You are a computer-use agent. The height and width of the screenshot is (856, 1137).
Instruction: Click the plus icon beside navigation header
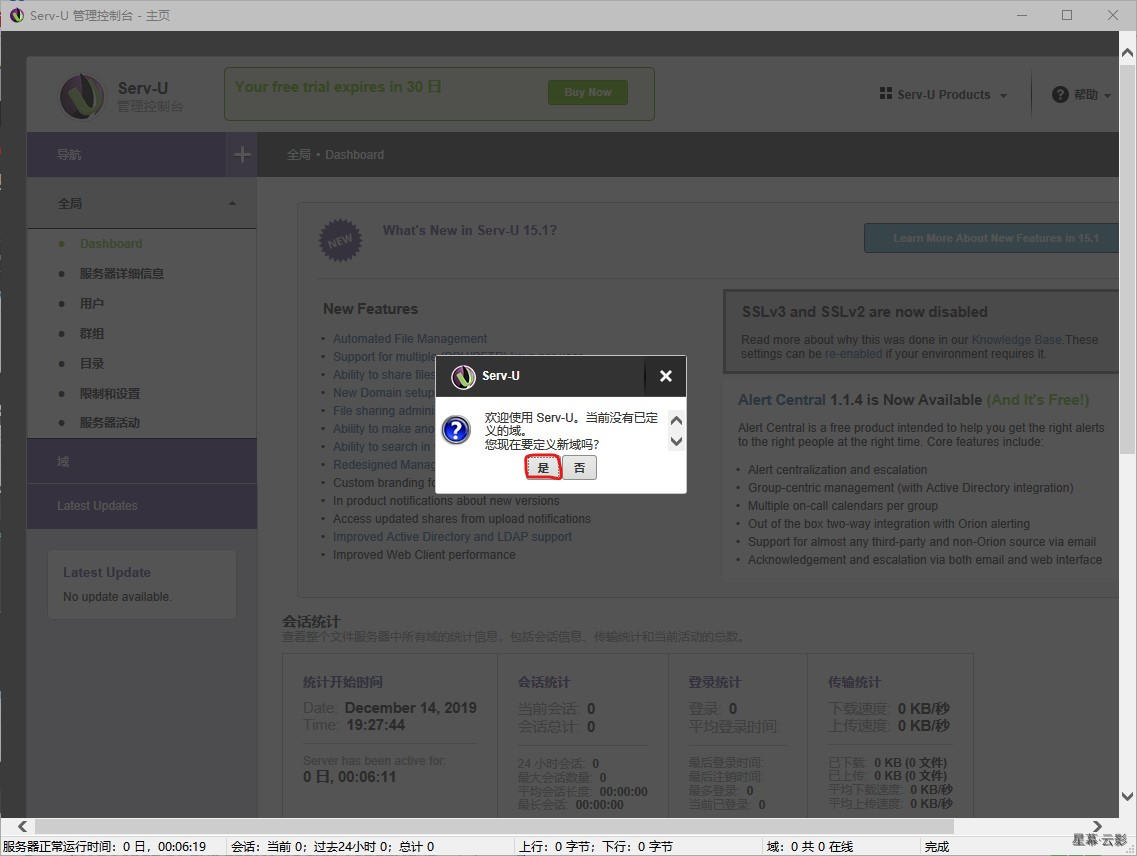point(242,154)
